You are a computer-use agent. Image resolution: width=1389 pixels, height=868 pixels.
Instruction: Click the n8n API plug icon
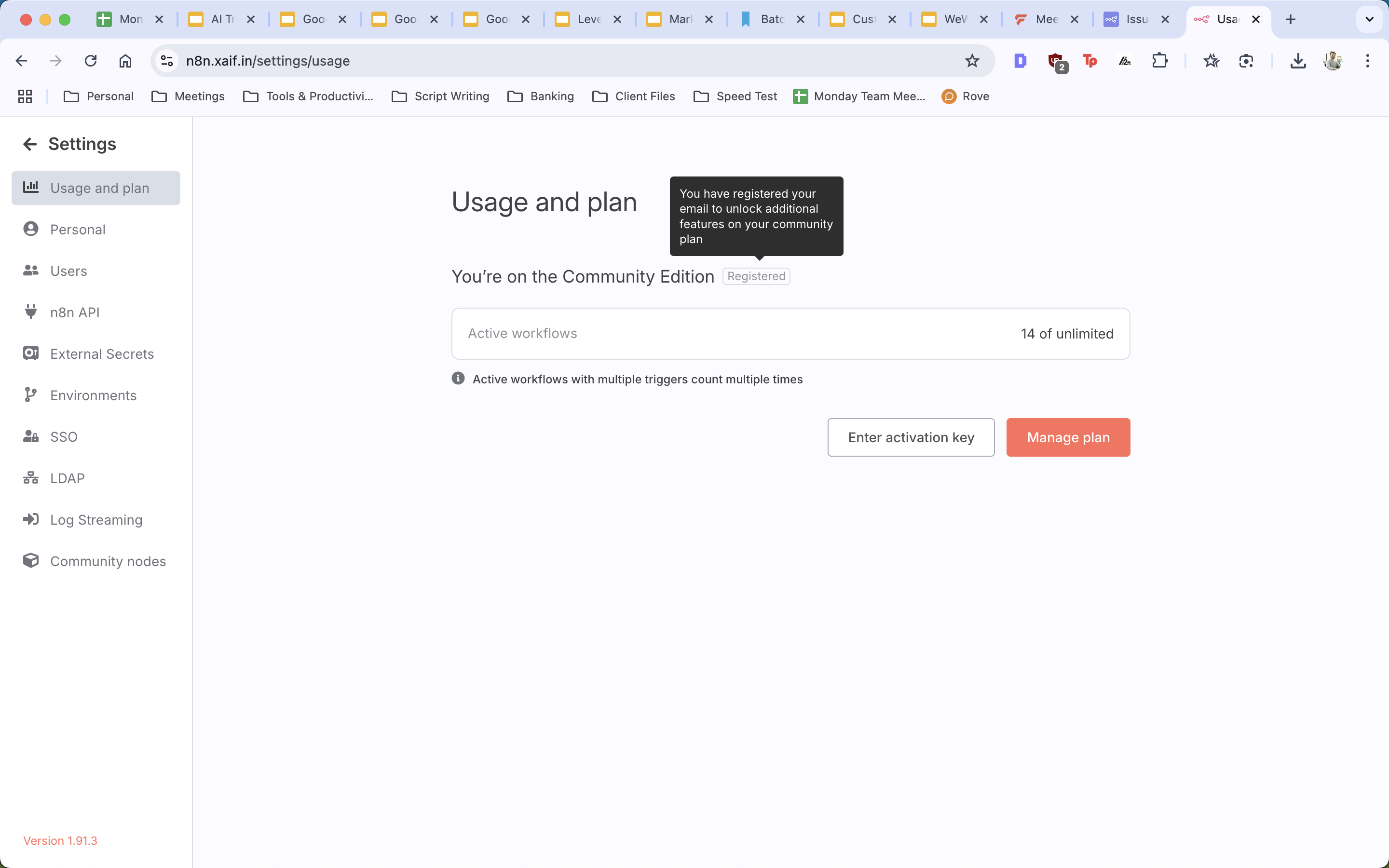[30, 311]
